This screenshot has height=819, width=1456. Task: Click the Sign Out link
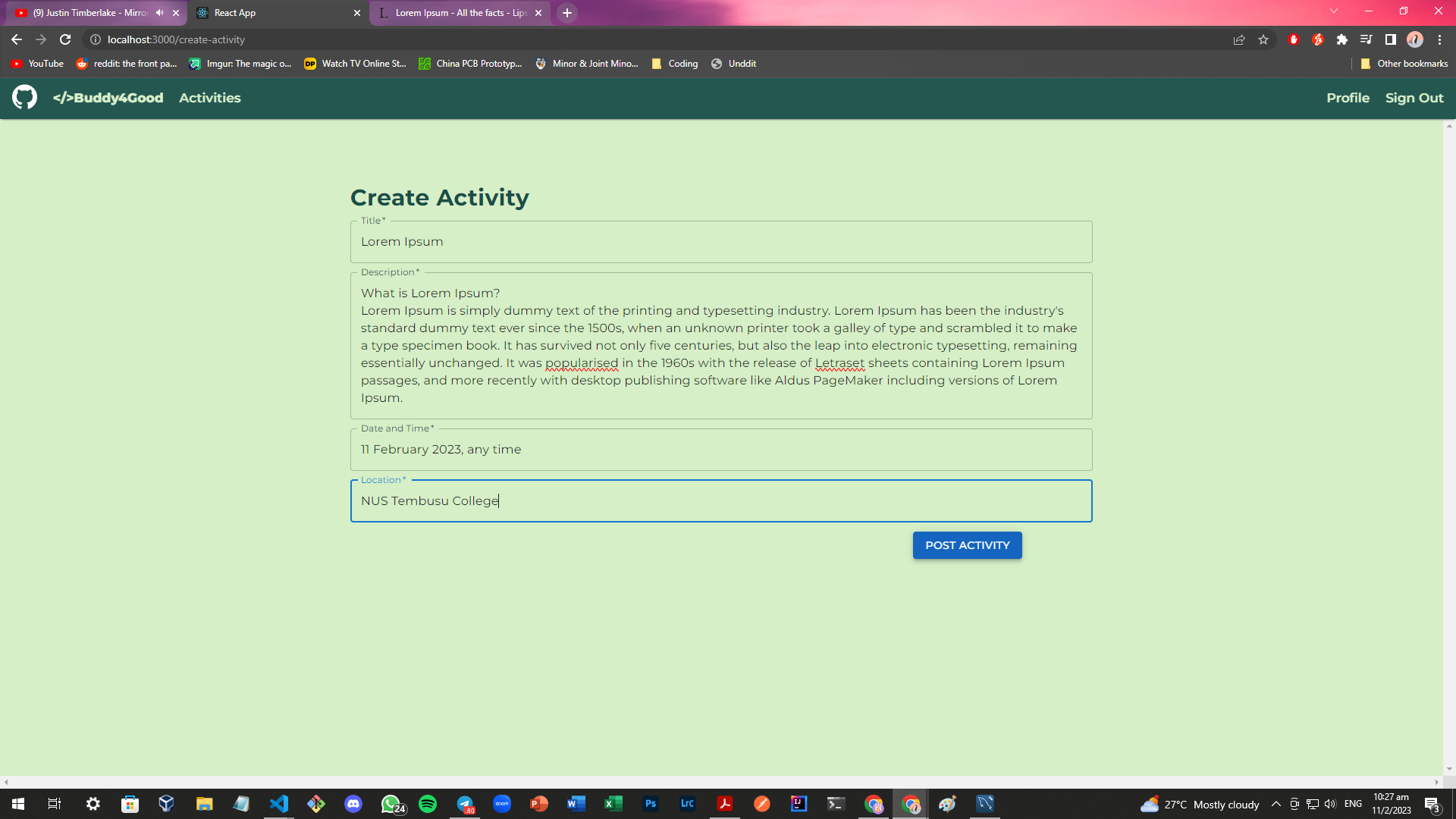pyautogui.click(x=1414, y=98)
